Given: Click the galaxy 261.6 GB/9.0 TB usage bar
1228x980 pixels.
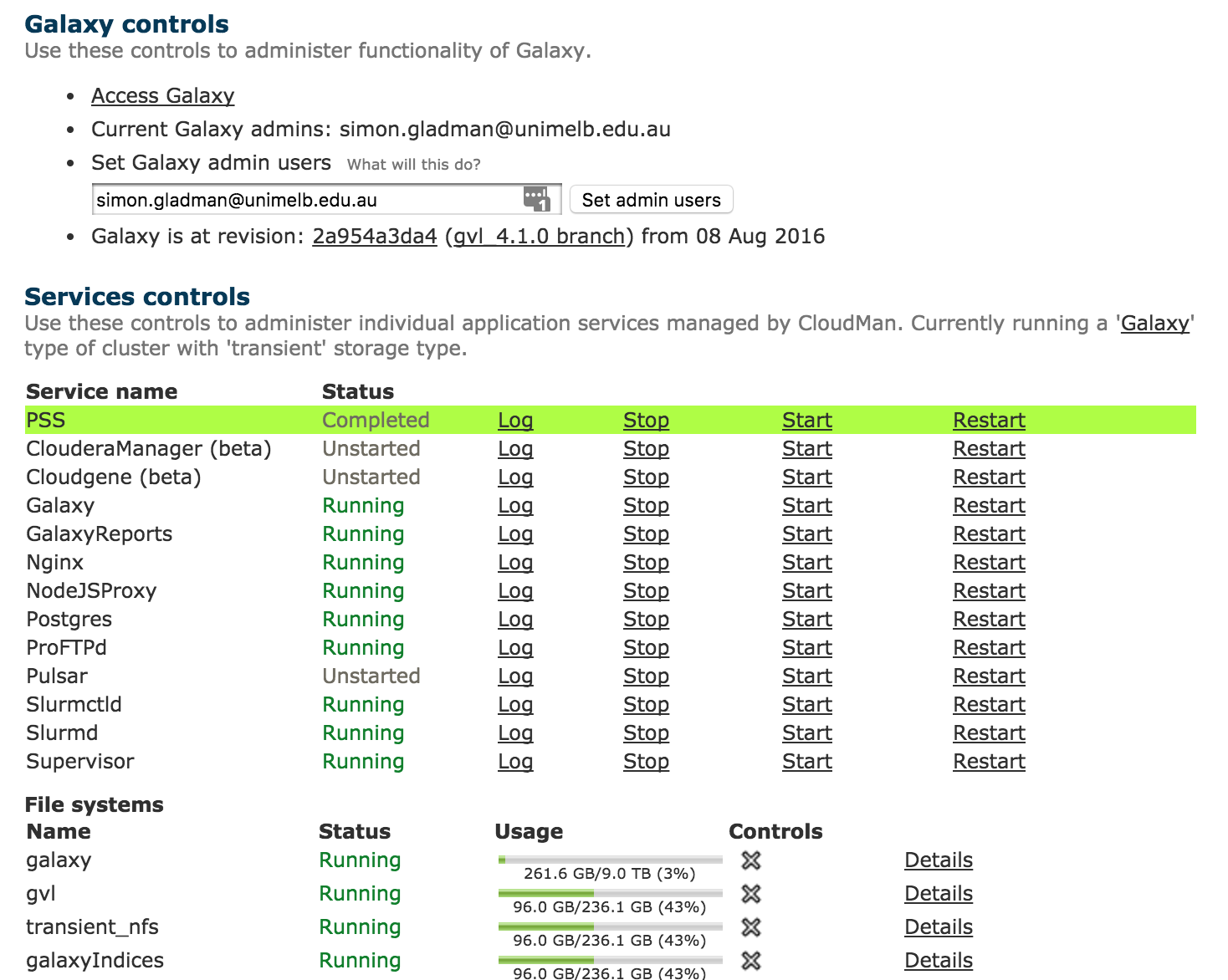Looking at the screenshot, I should click(x=610, y=860).
